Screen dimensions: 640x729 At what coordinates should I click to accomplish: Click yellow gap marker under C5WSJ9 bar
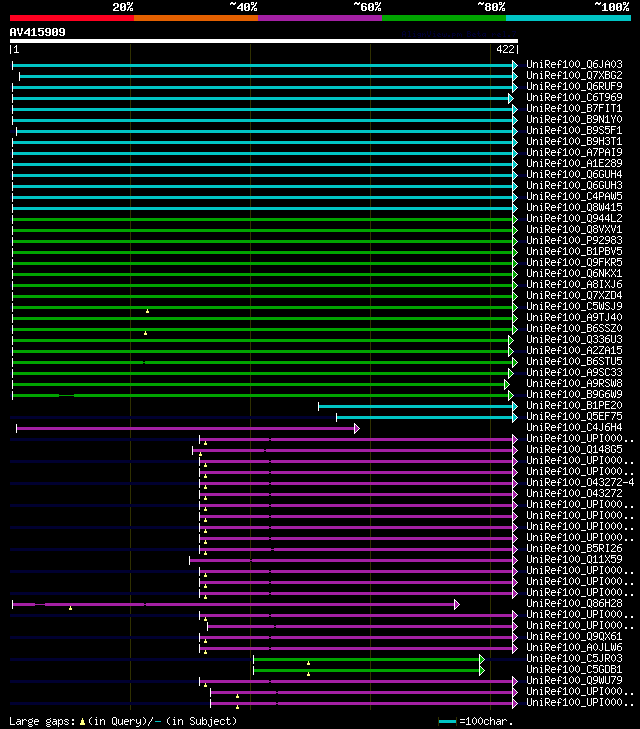click(147, 311)
